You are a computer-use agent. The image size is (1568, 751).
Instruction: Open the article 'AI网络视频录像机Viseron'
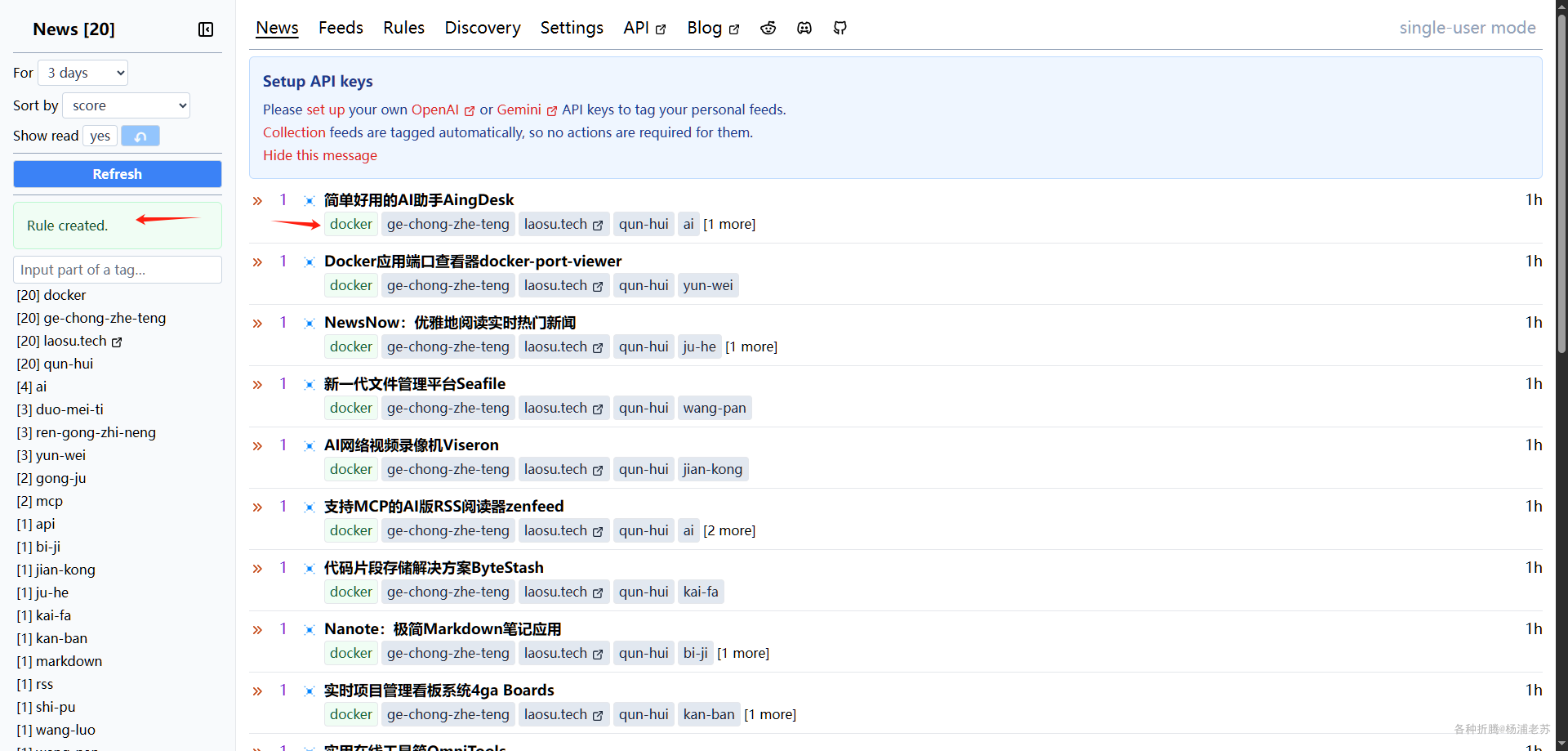pyautogui.click(x=412, y=445)
